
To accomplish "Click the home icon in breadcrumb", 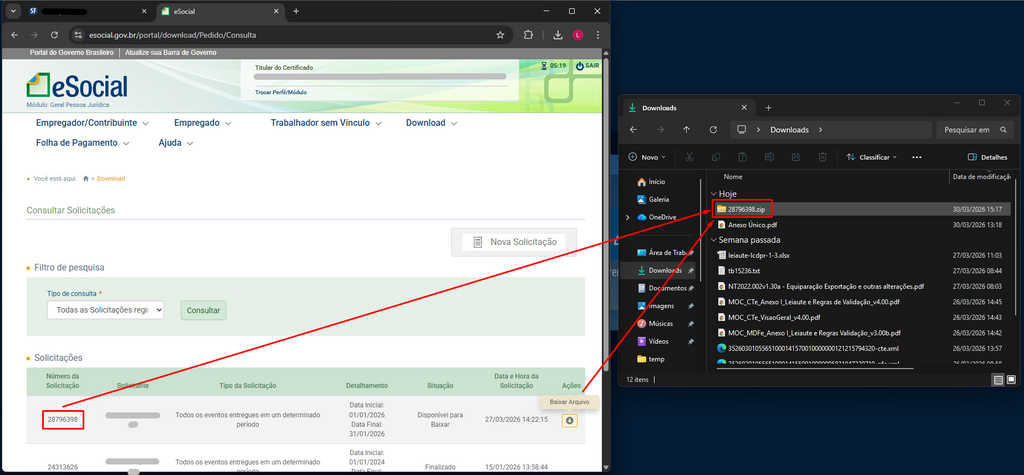I will [86, 178].
